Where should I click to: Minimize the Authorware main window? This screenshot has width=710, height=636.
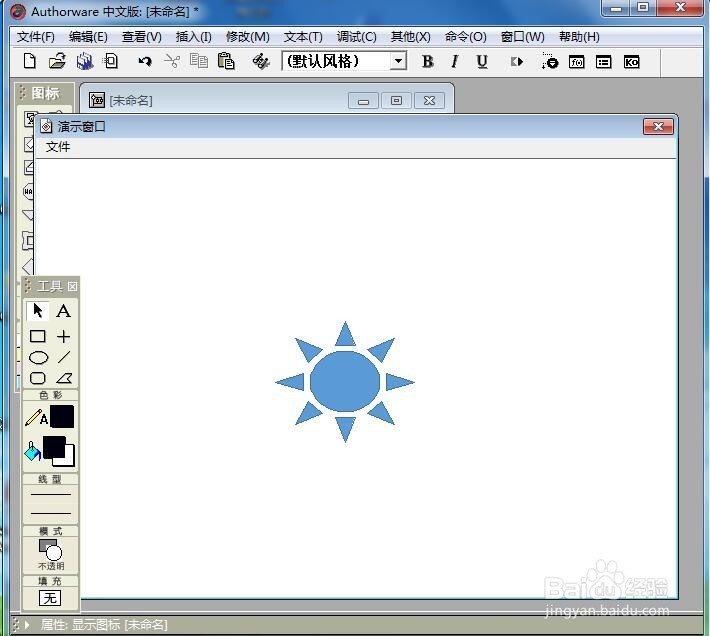[616, 7]
